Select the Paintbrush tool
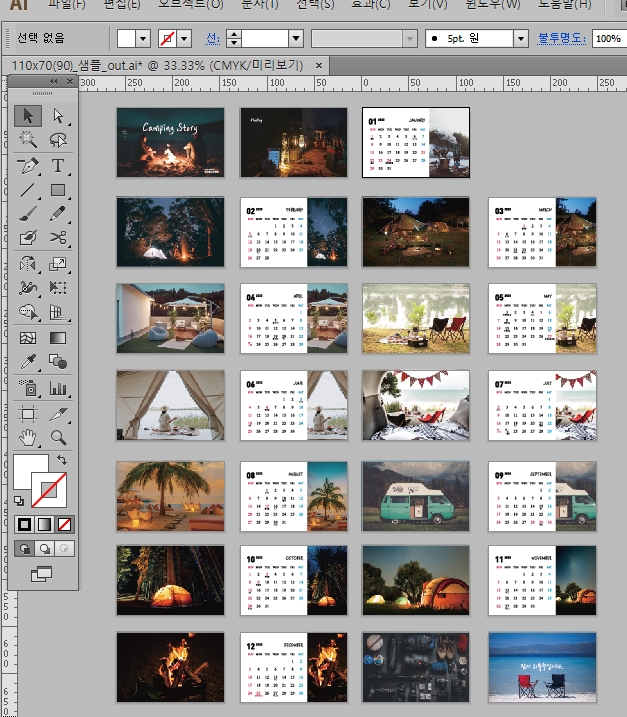Viewport: 627px width, 717px height. point(28,214)
